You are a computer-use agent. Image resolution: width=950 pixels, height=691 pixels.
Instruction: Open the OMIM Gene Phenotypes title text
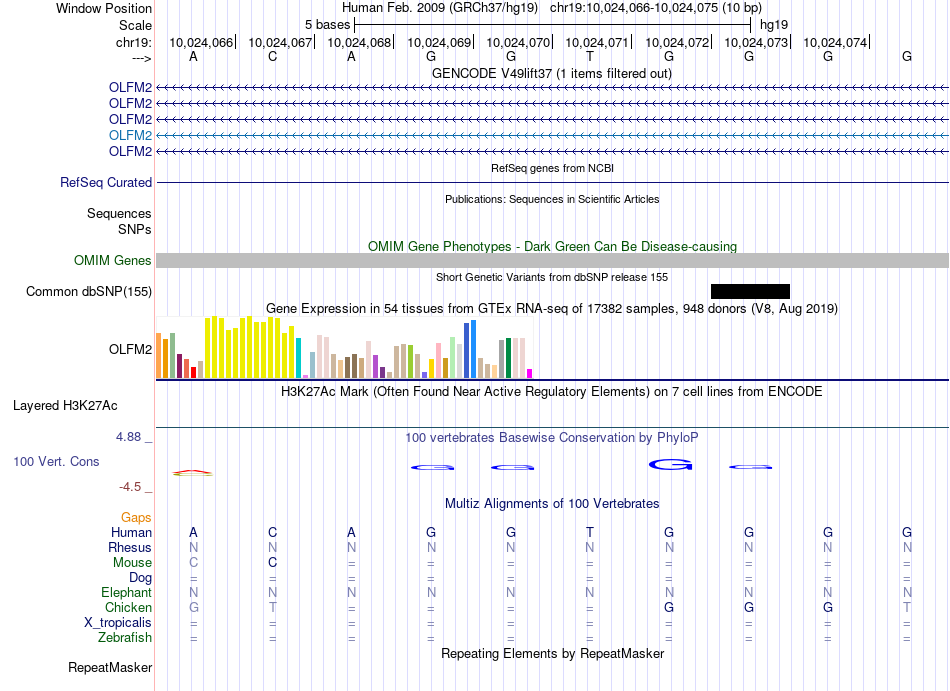(552, 246)
